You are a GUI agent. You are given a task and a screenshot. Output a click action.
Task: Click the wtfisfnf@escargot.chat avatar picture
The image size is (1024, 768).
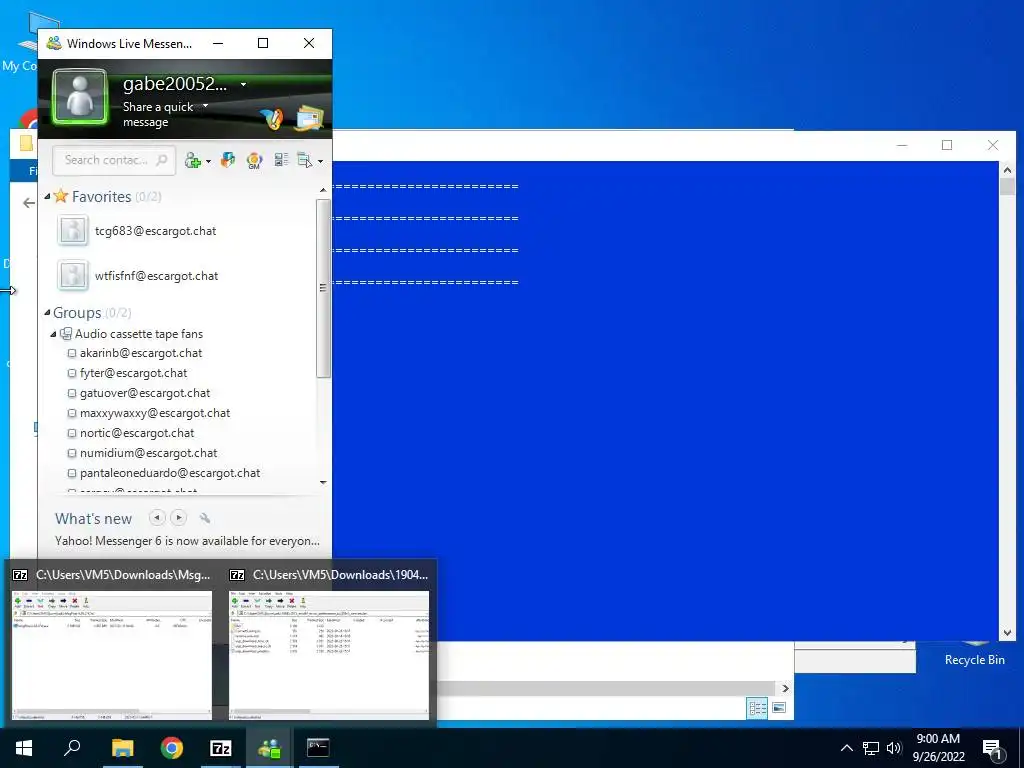72,276
